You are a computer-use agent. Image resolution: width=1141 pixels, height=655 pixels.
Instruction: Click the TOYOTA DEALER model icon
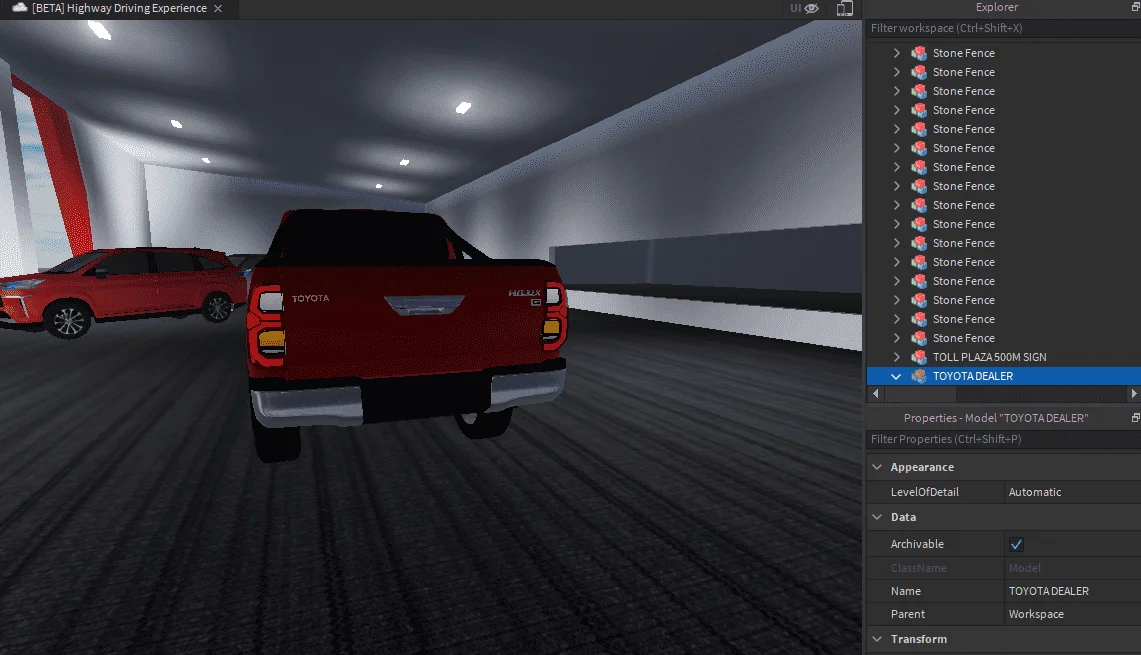click(x=919, y=376)
